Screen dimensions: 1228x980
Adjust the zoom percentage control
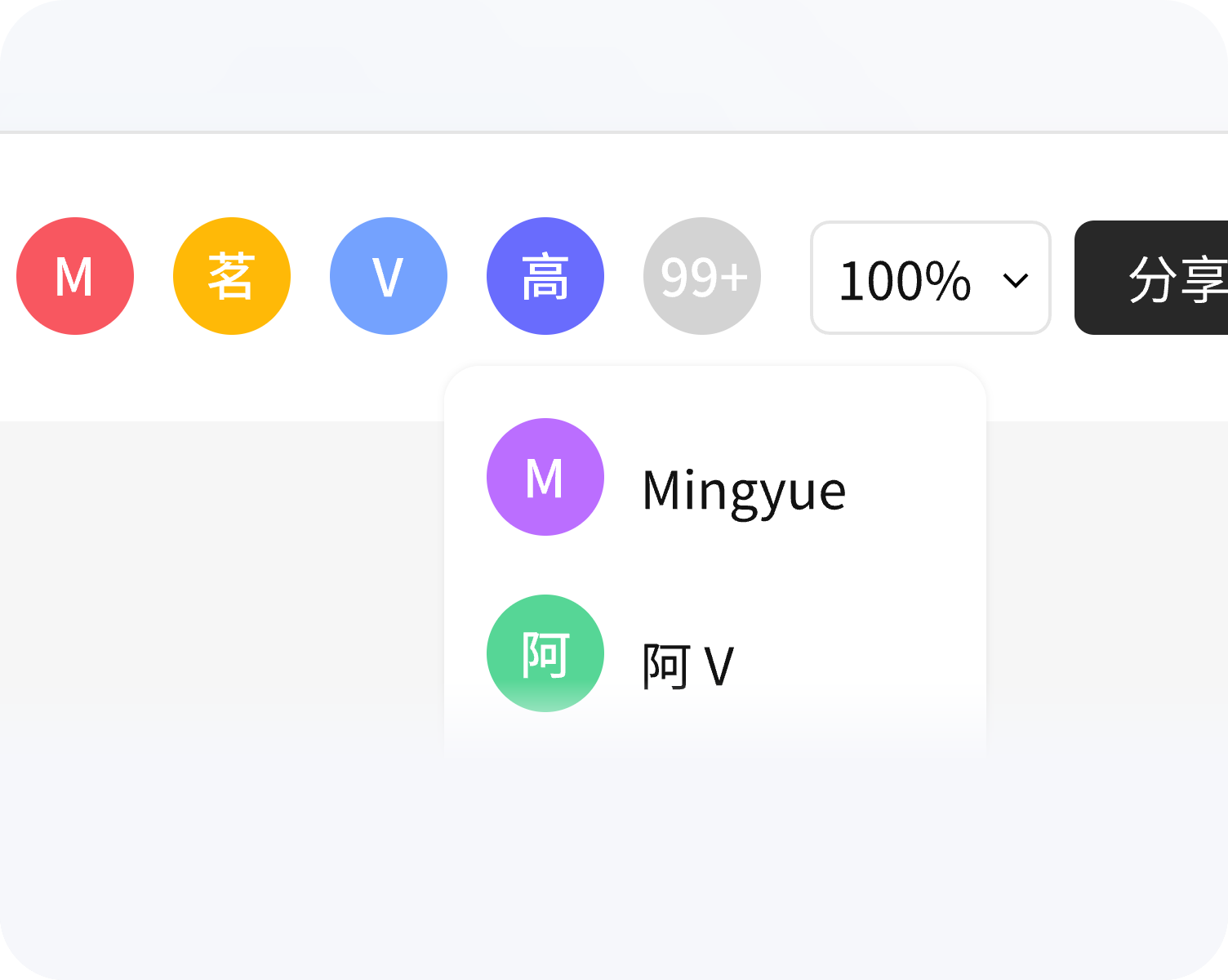point(930,278)
